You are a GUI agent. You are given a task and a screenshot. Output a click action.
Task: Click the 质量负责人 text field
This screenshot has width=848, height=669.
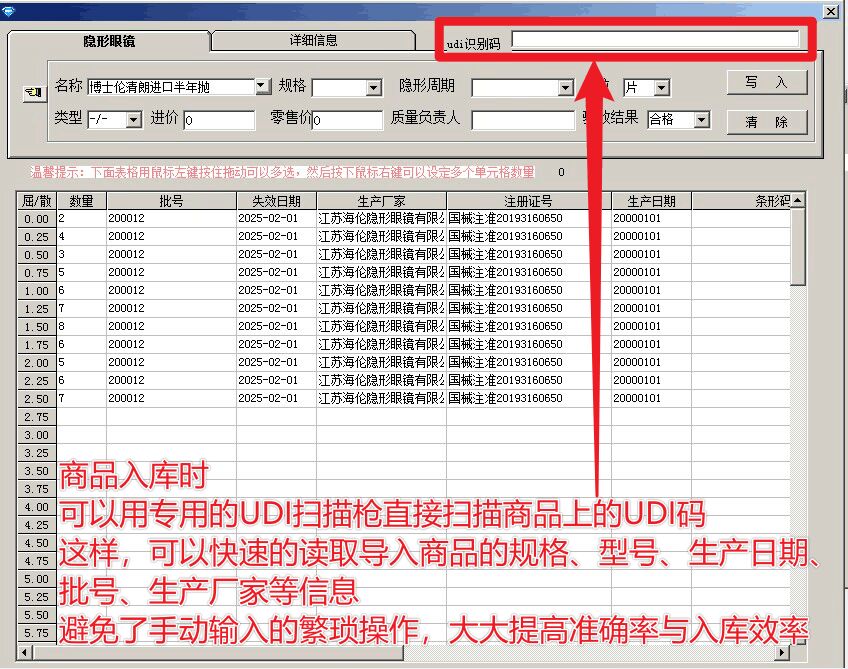coord(523,120)
